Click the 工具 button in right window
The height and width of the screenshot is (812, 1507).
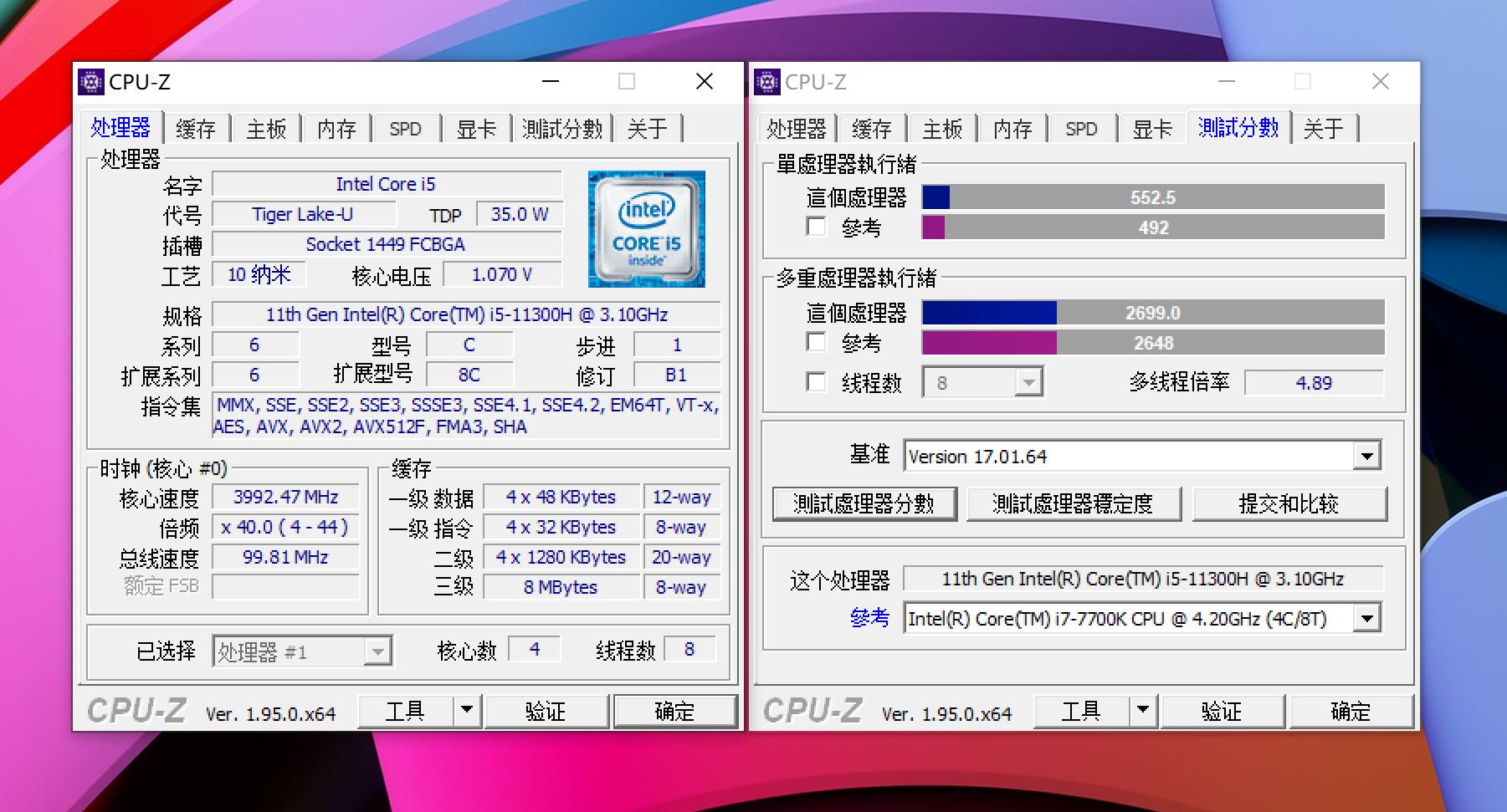click(x=1082, y=711)
